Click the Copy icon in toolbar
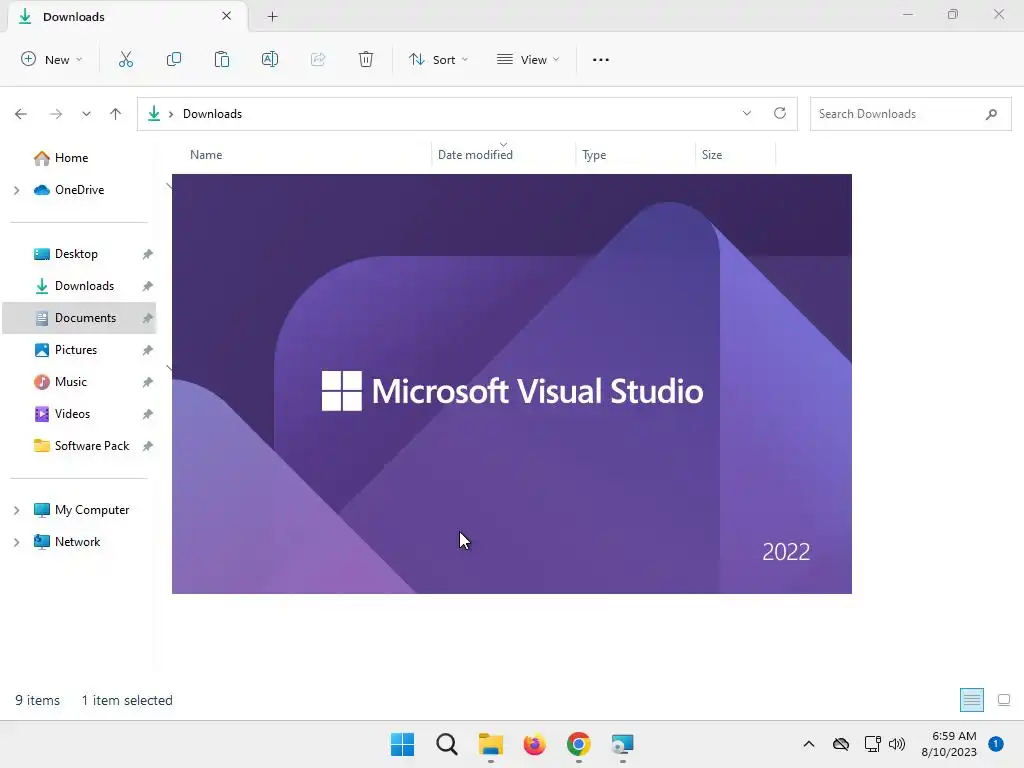This screenshot has width=1024, height=768. (x=174, y=59)
